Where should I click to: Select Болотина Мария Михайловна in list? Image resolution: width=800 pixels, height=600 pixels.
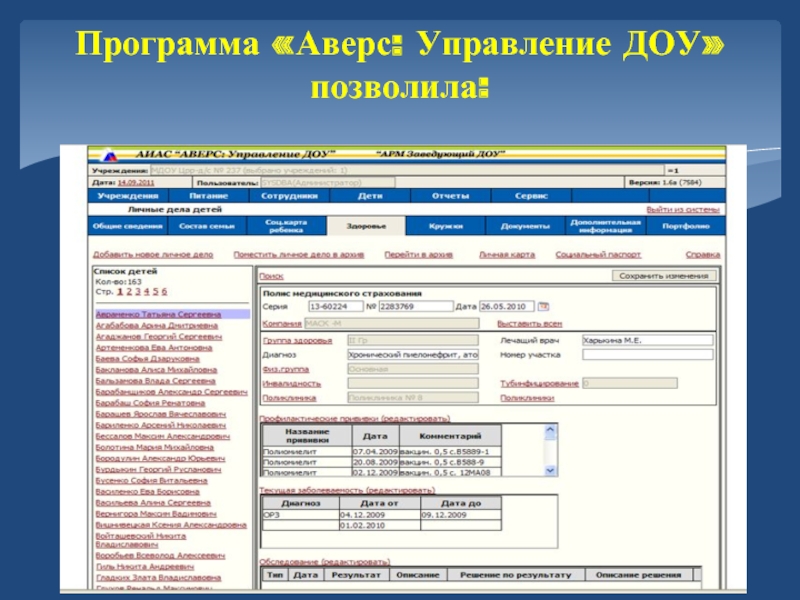[155, 447]
